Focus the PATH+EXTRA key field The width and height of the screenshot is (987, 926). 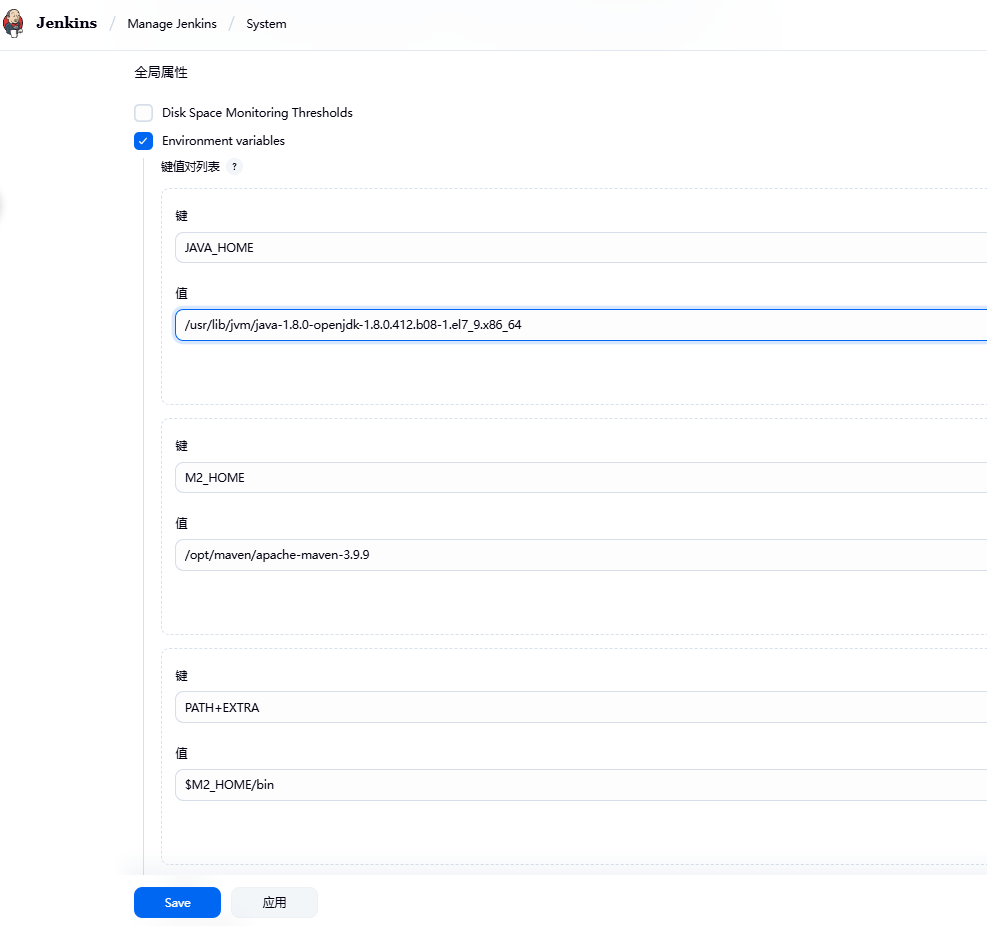(x=580, y=708)
